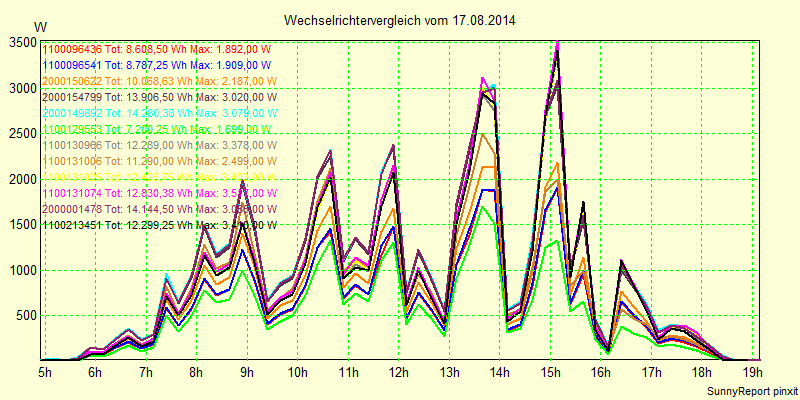Click the x-axis label 19h

coord(753,371)
